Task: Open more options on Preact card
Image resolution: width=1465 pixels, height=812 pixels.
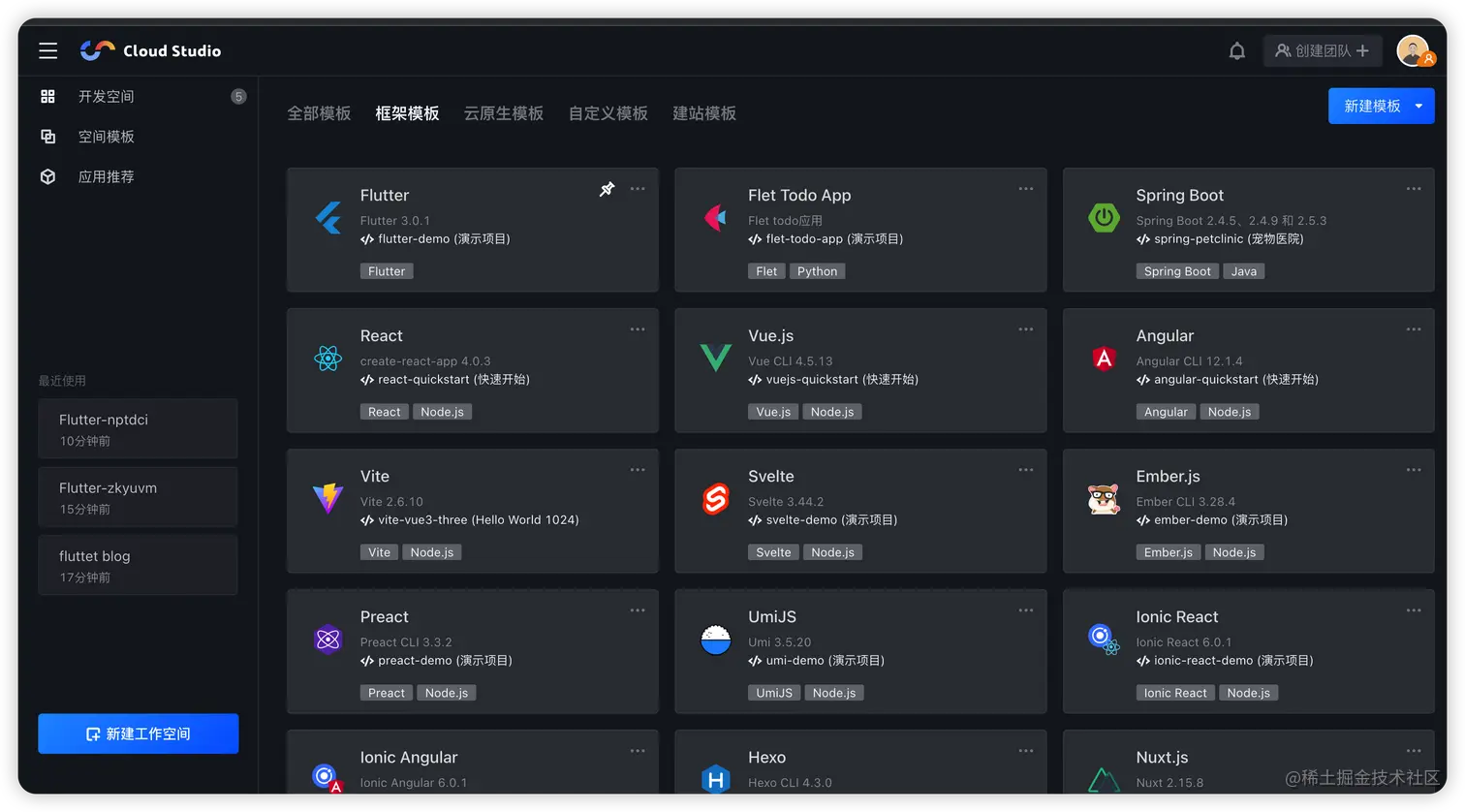Action: pos(638,610)
